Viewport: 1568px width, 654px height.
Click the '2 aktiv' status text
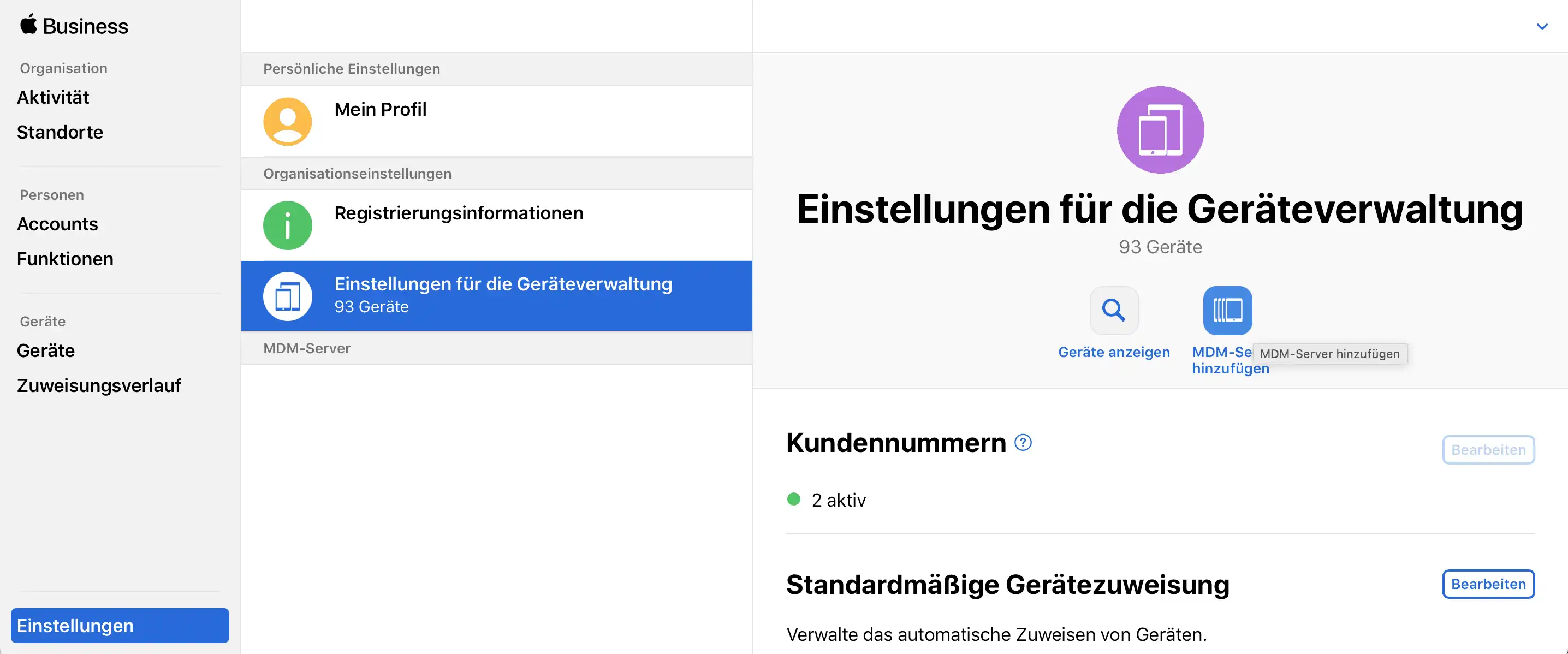pos(838,500)
